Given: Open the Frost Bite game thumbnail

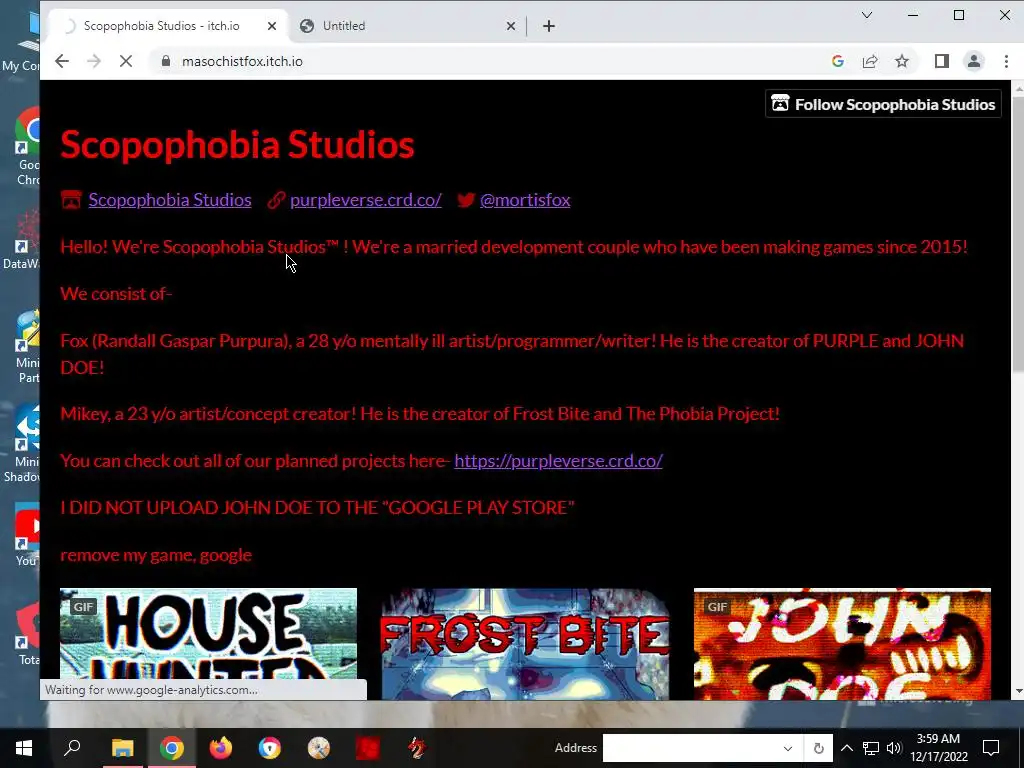Looking at the screenshot, I should click(525, 644).
